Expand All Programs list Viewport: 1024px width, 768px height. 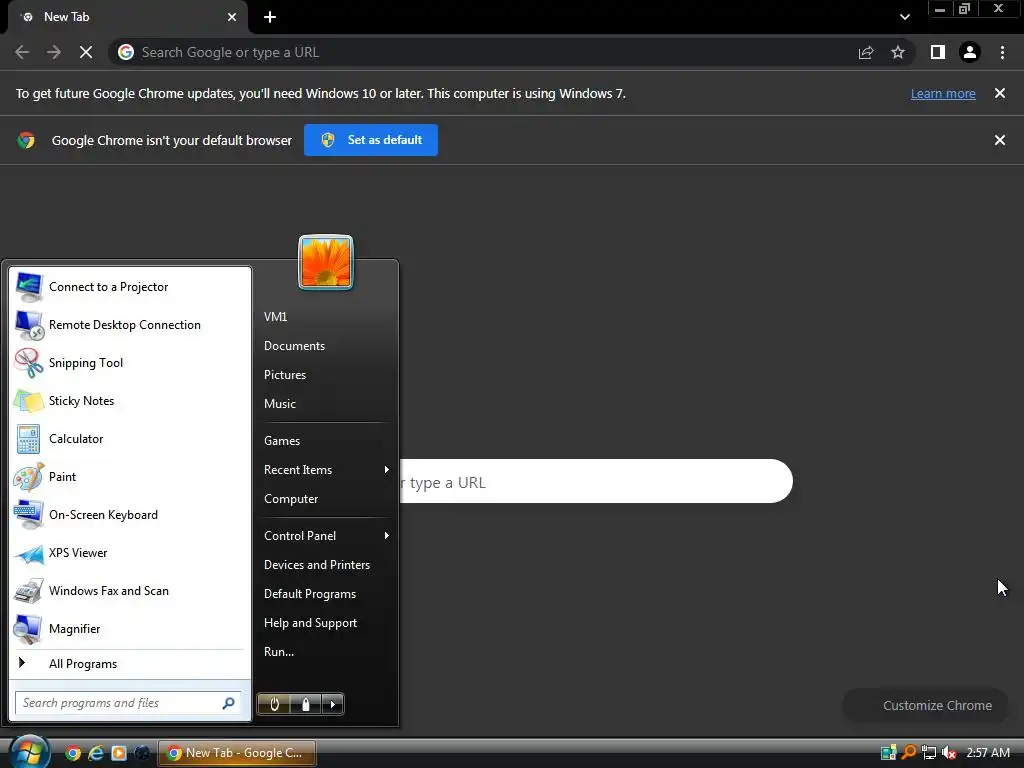(130, 664)
